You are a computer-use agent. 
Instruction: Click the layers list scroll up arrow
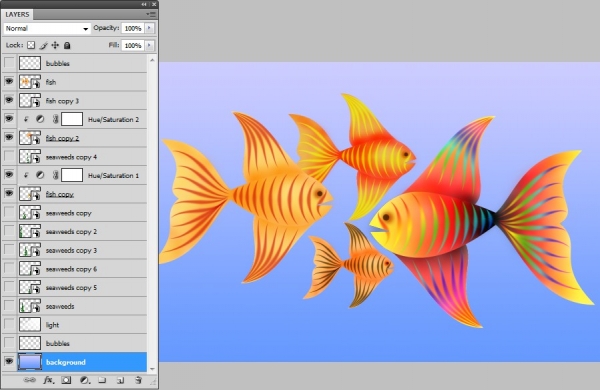click(152, 60)
